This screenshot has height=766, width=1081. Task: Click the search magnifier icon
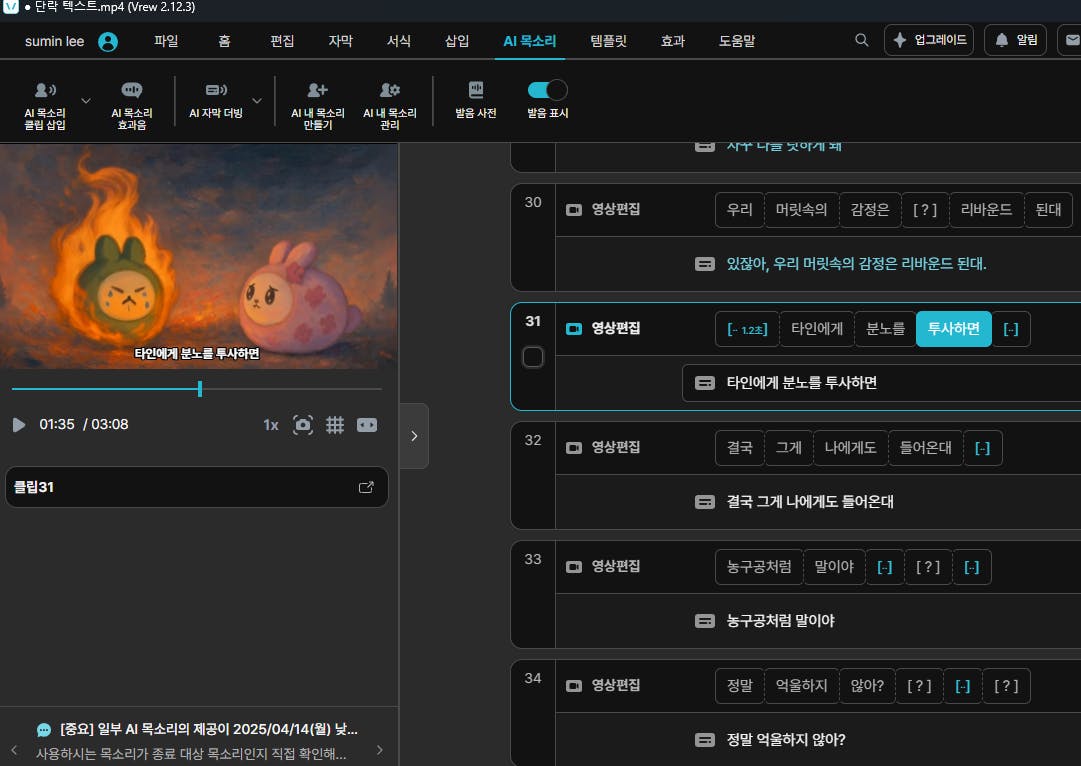[x=861, y=40]
